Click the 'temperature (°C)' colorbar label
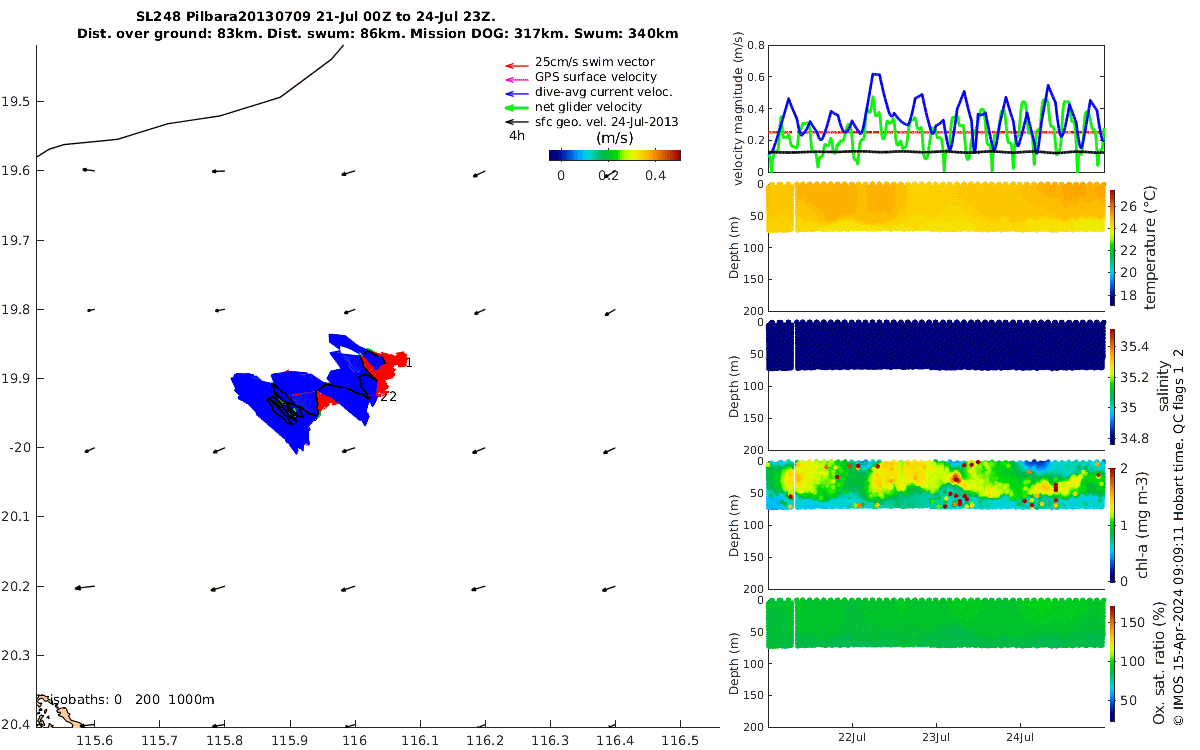This screenshot has height=750, width=1200. 1151,247
